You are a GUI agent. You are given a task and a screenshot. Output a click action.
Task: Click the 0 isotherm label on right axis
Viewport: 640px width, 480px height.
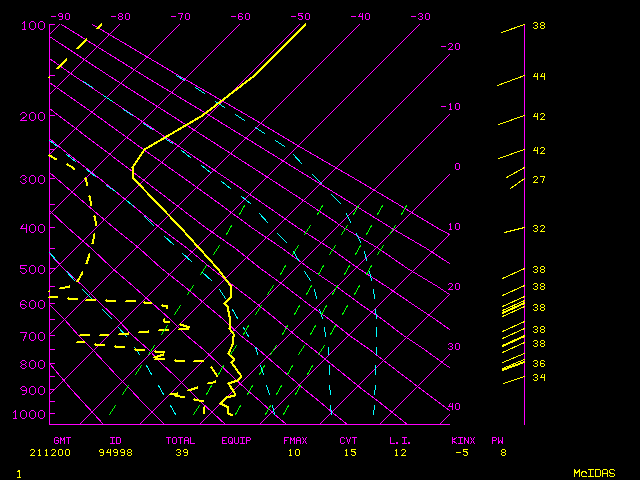coord(456,166)
